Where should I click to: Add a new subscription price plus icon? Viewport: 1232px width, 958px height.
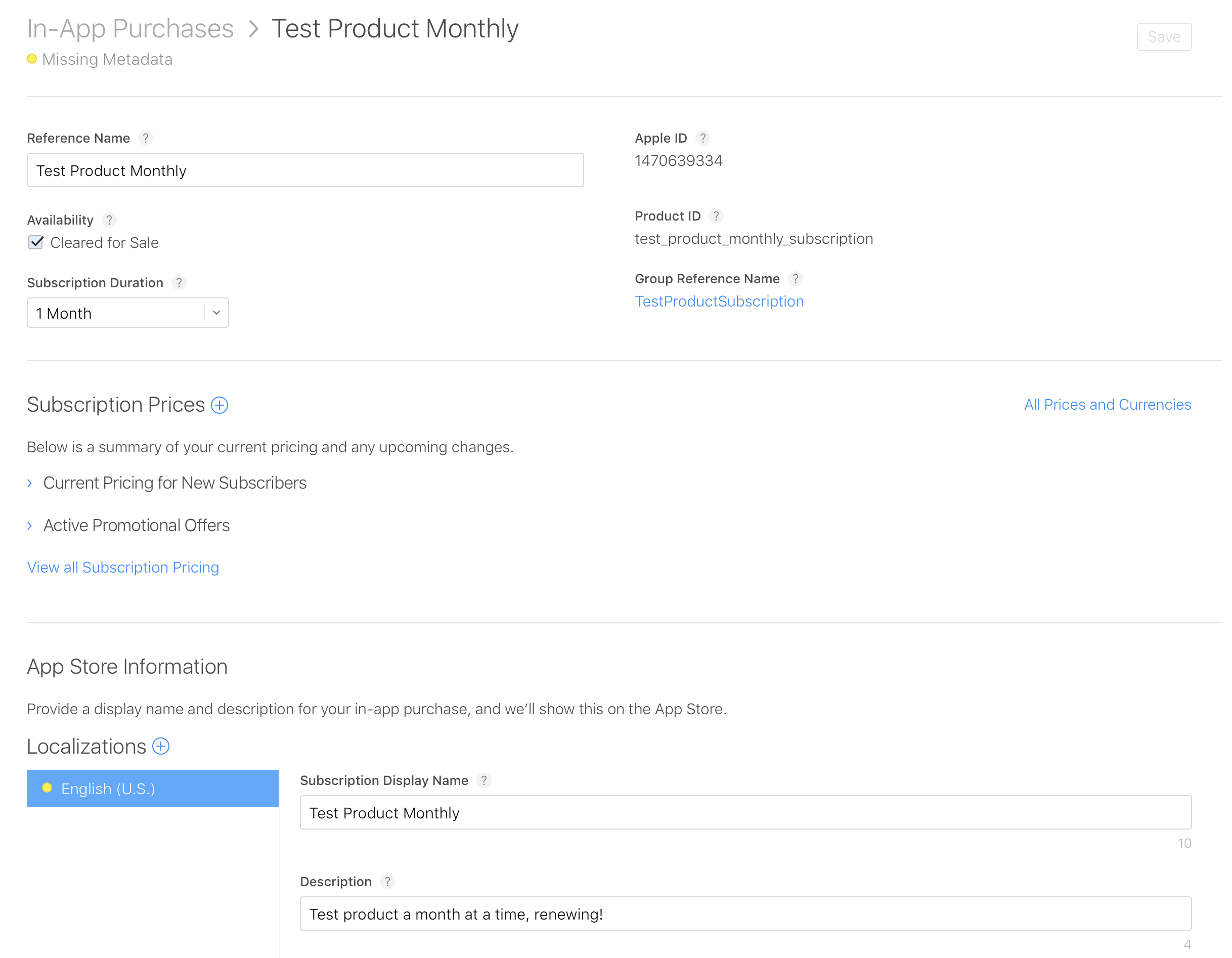219,406
